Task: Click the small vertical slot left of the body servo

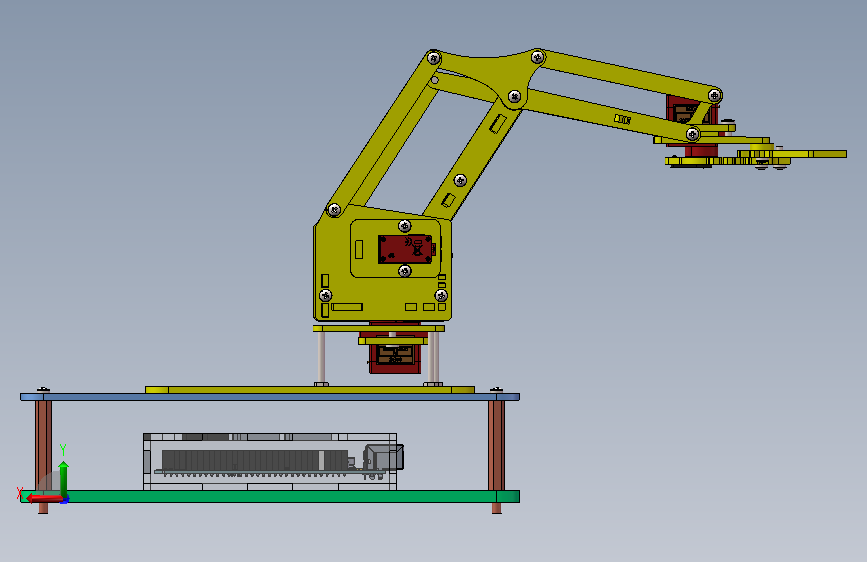Action: pyautogui.click(x=359, y=249)
